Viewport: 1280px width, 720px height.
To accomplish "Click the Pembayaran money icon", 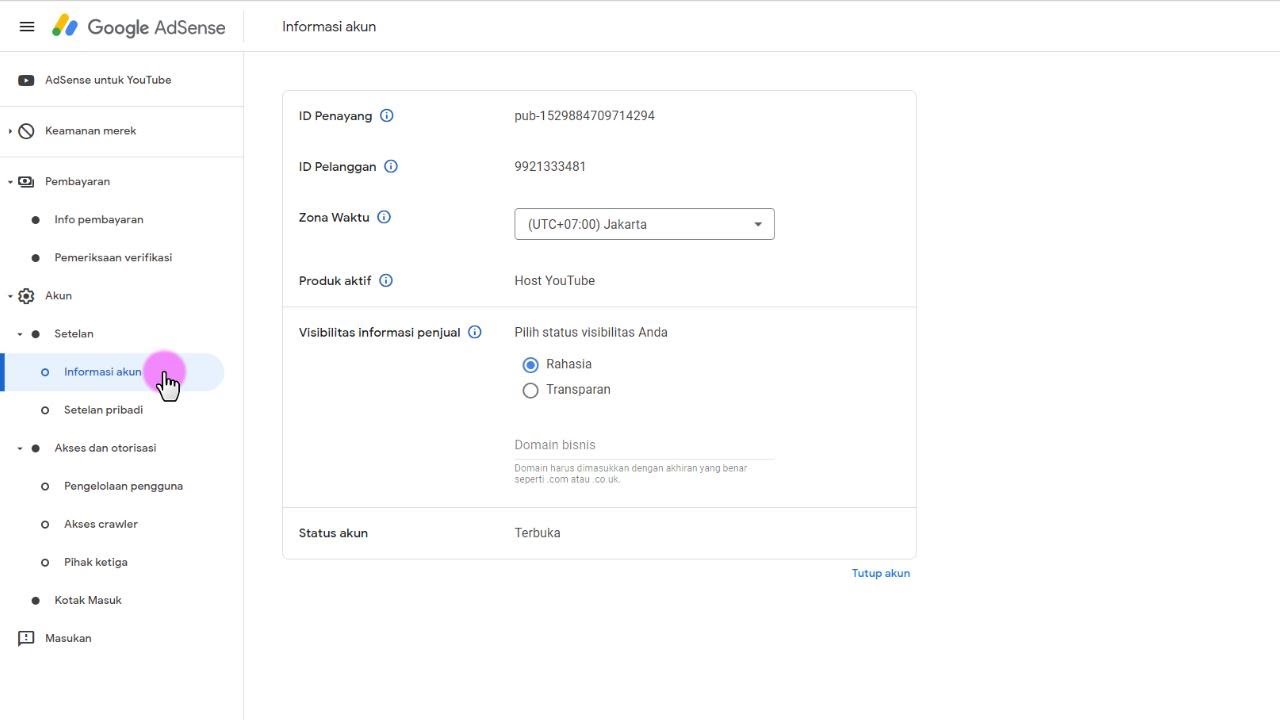I will pos(26,182).
